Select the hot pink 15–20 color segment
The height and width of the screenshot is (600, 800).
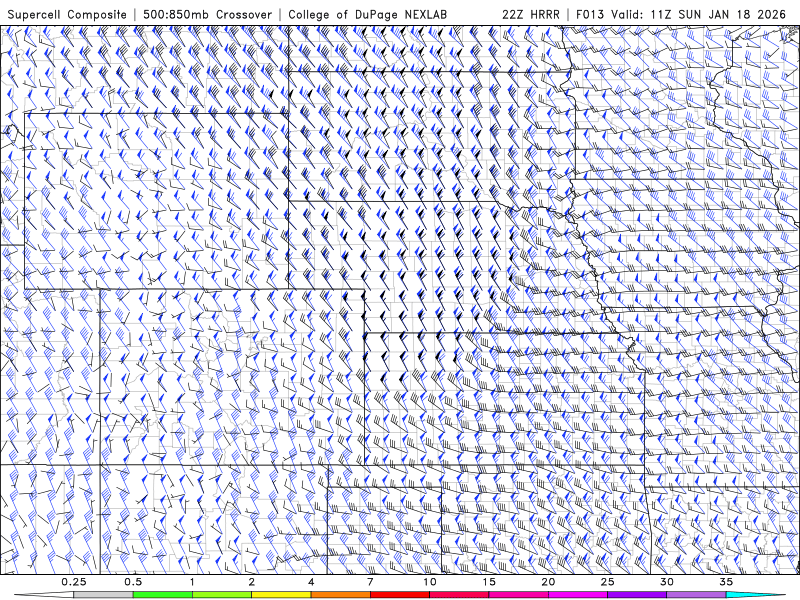click(518, 595)
